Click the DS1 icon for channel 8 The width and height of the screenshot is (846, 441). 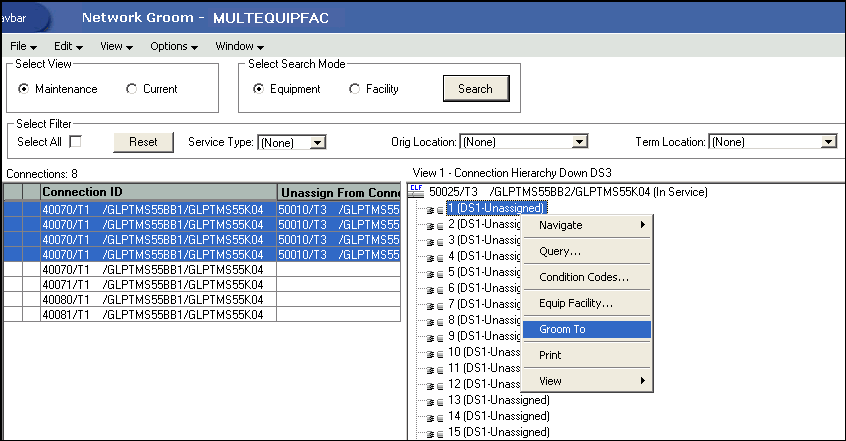click(435, 322)
